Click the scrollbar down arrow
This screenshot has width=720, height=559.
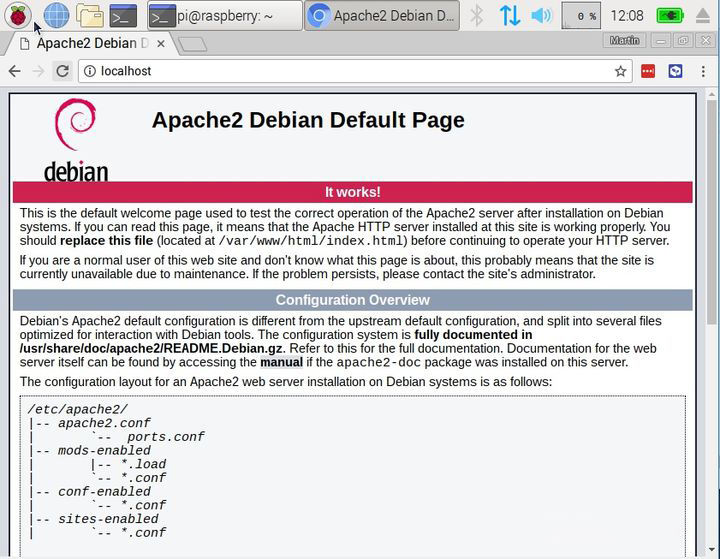711,549
